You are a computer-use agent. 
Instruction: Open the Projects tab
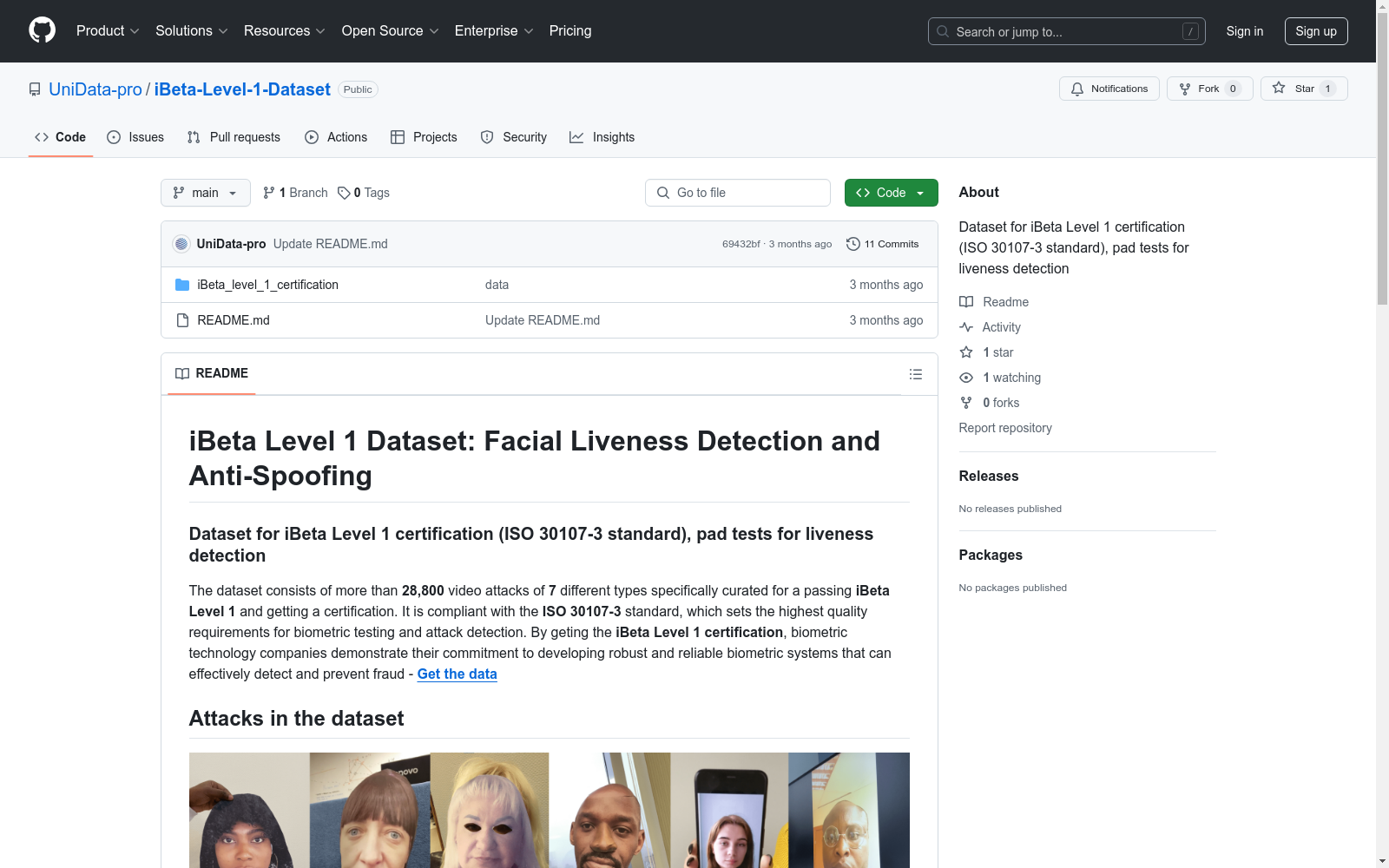pos(424,137)
